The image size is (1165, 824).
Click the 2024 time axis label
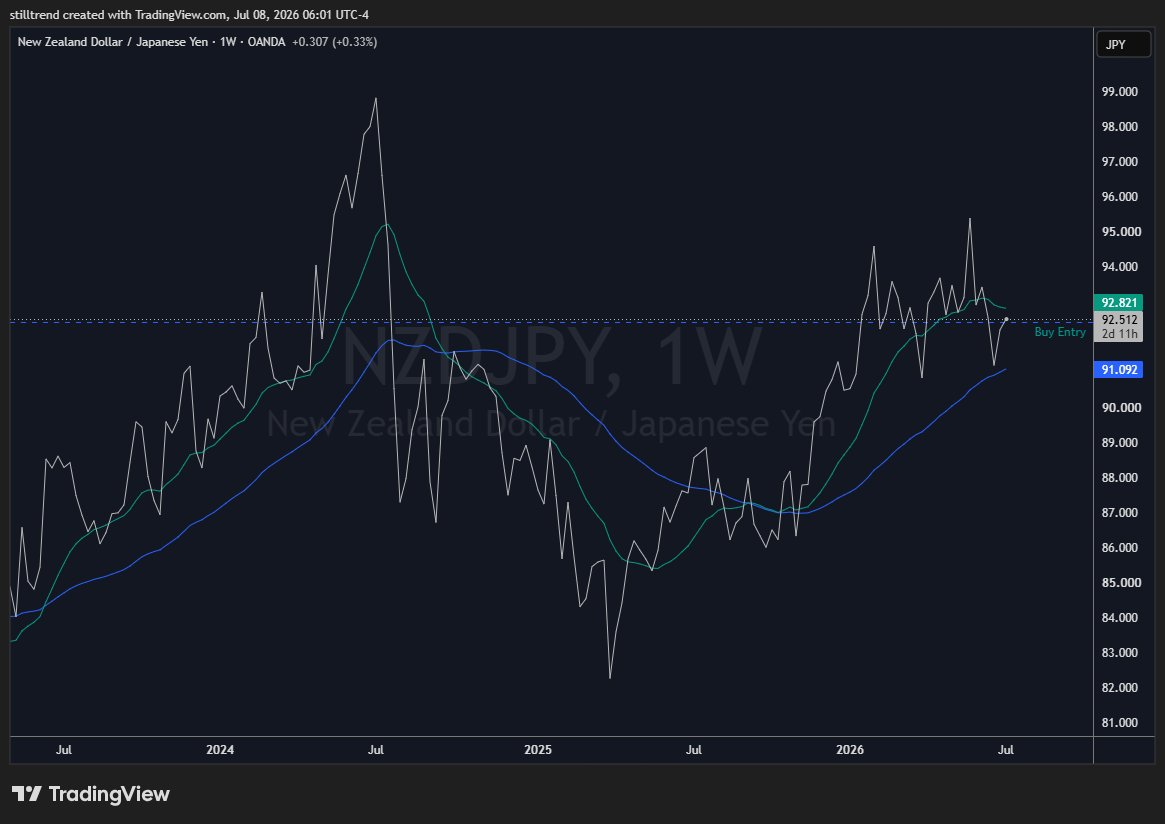[x=220, y=749]
